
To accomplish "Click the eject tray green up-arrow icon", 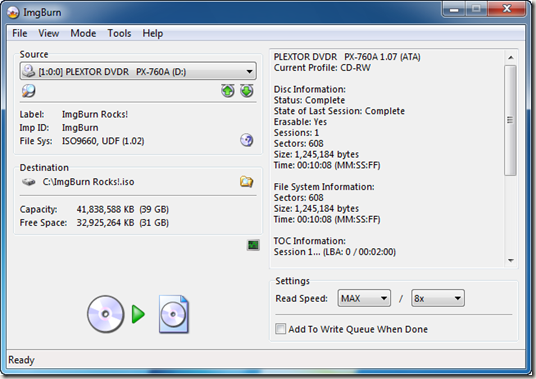I will pos(228,91).
